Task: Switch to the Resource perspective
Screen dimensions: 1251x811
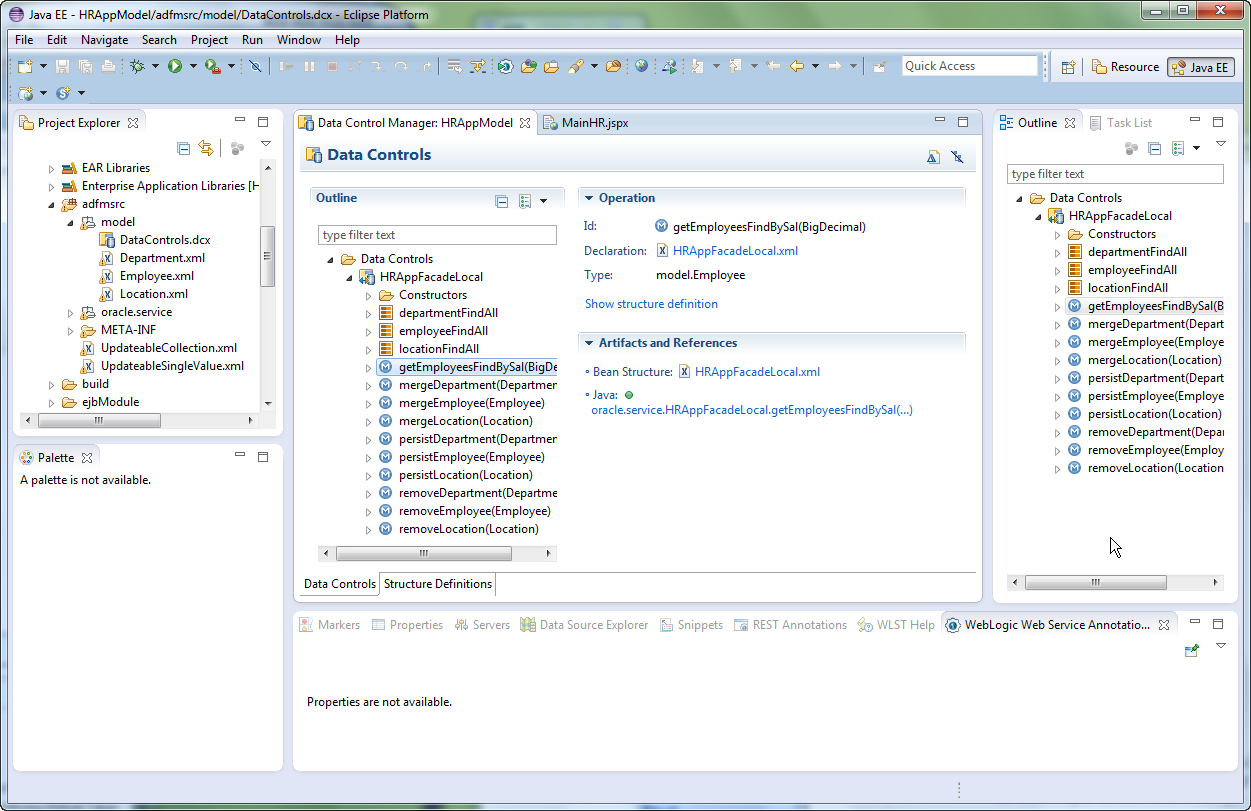Action: pos(1125,67)
